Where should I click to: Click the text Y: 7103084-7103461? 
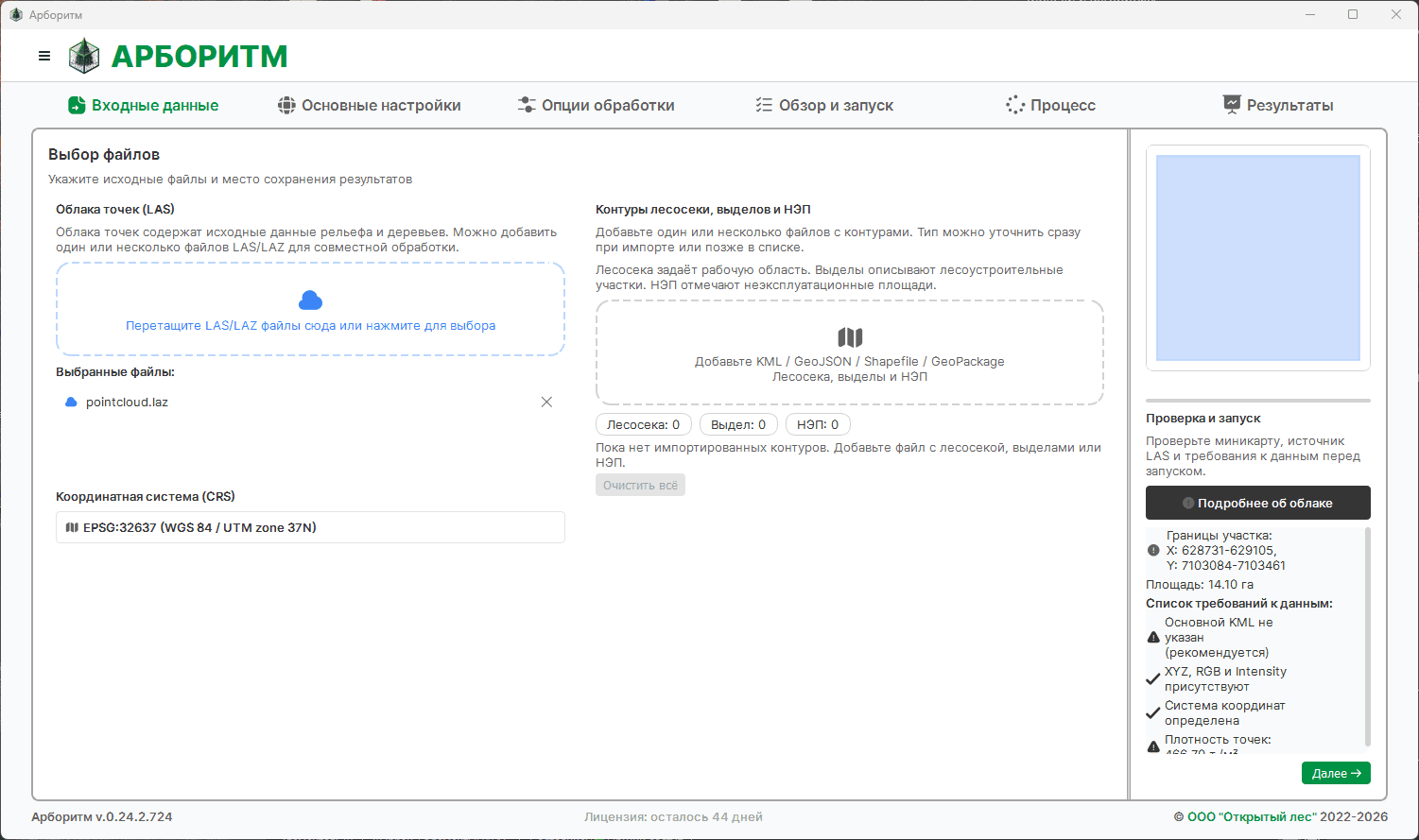coord(1226,566)
